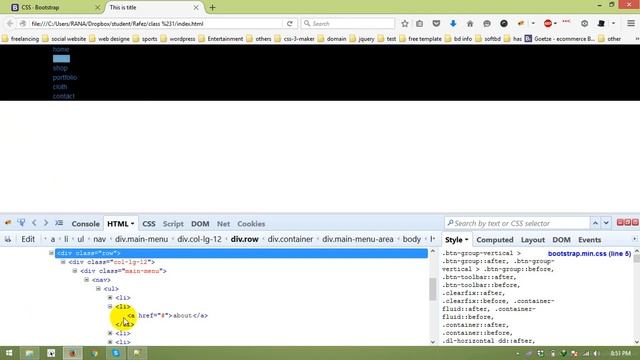
Task: Collapse the ul node in HTML tree
Action: tap(98, 289)
